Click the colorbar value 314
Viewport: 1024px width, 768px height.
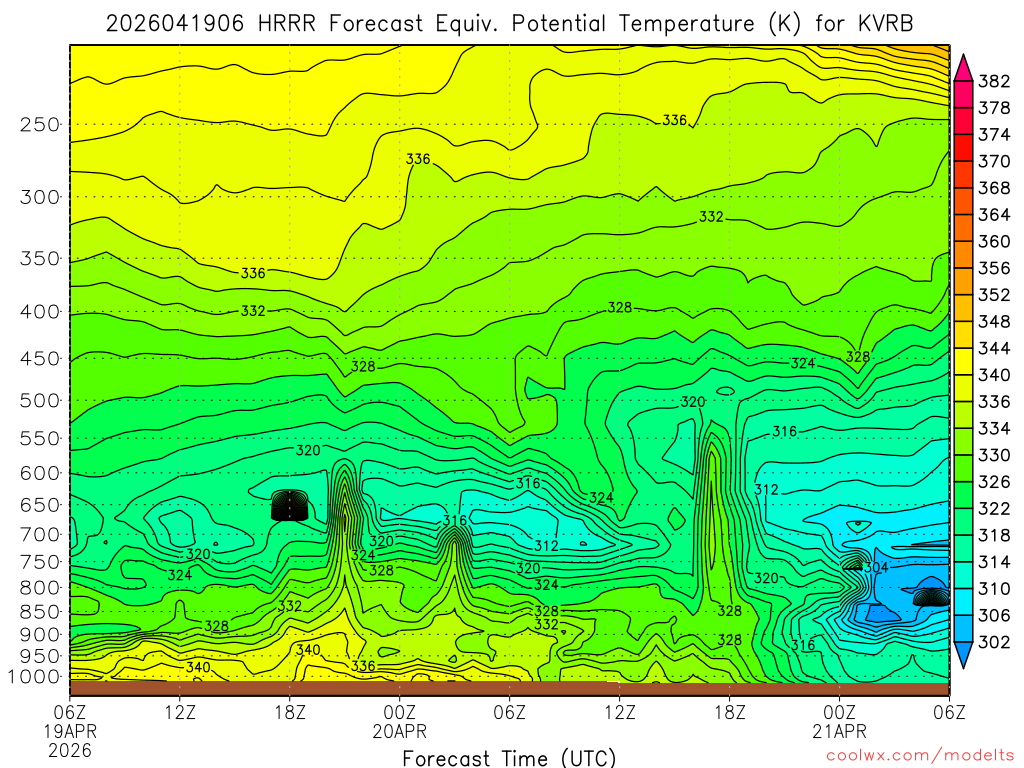[x=993, y=563]
